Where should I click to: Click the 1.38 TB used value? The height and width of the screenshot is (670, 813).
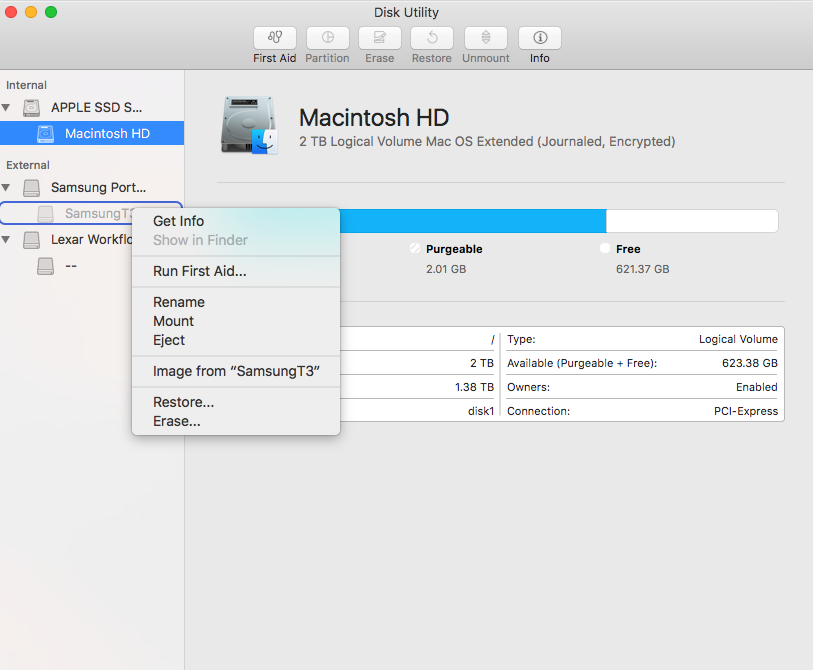(x=474, y=387)
